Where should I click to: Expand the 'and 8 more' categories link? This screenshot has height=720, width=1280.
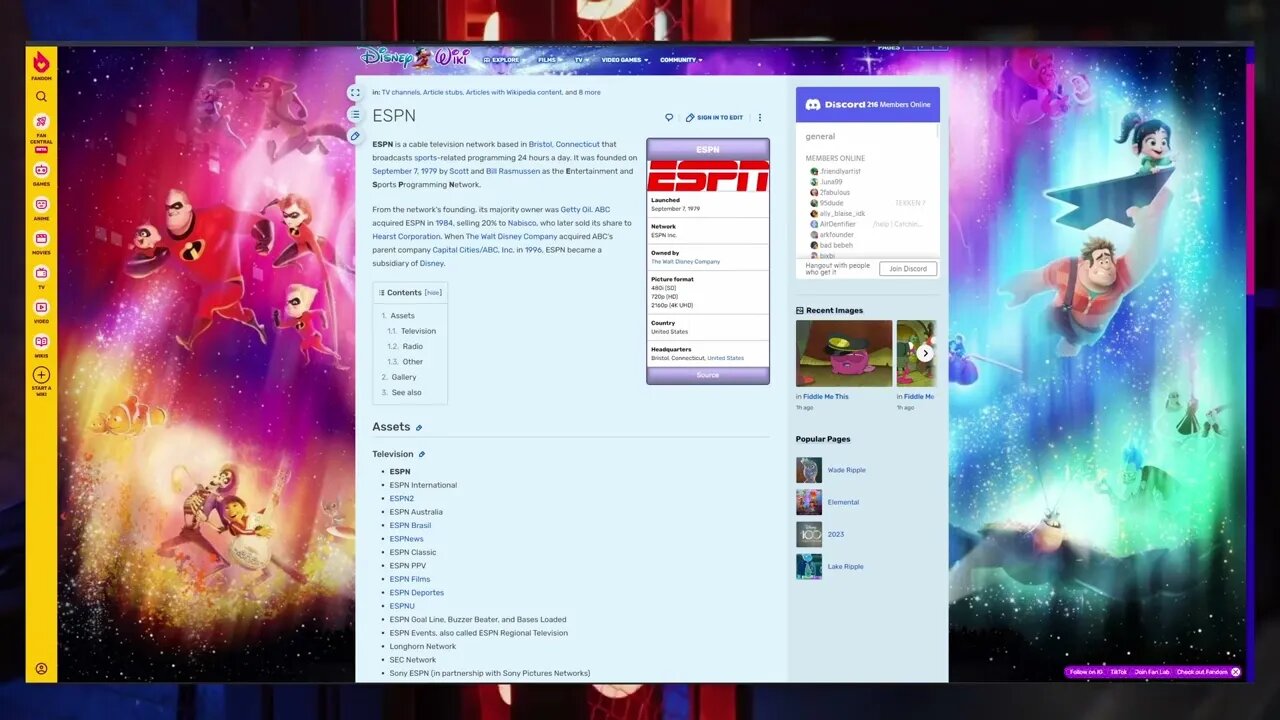tap(583, 92)
